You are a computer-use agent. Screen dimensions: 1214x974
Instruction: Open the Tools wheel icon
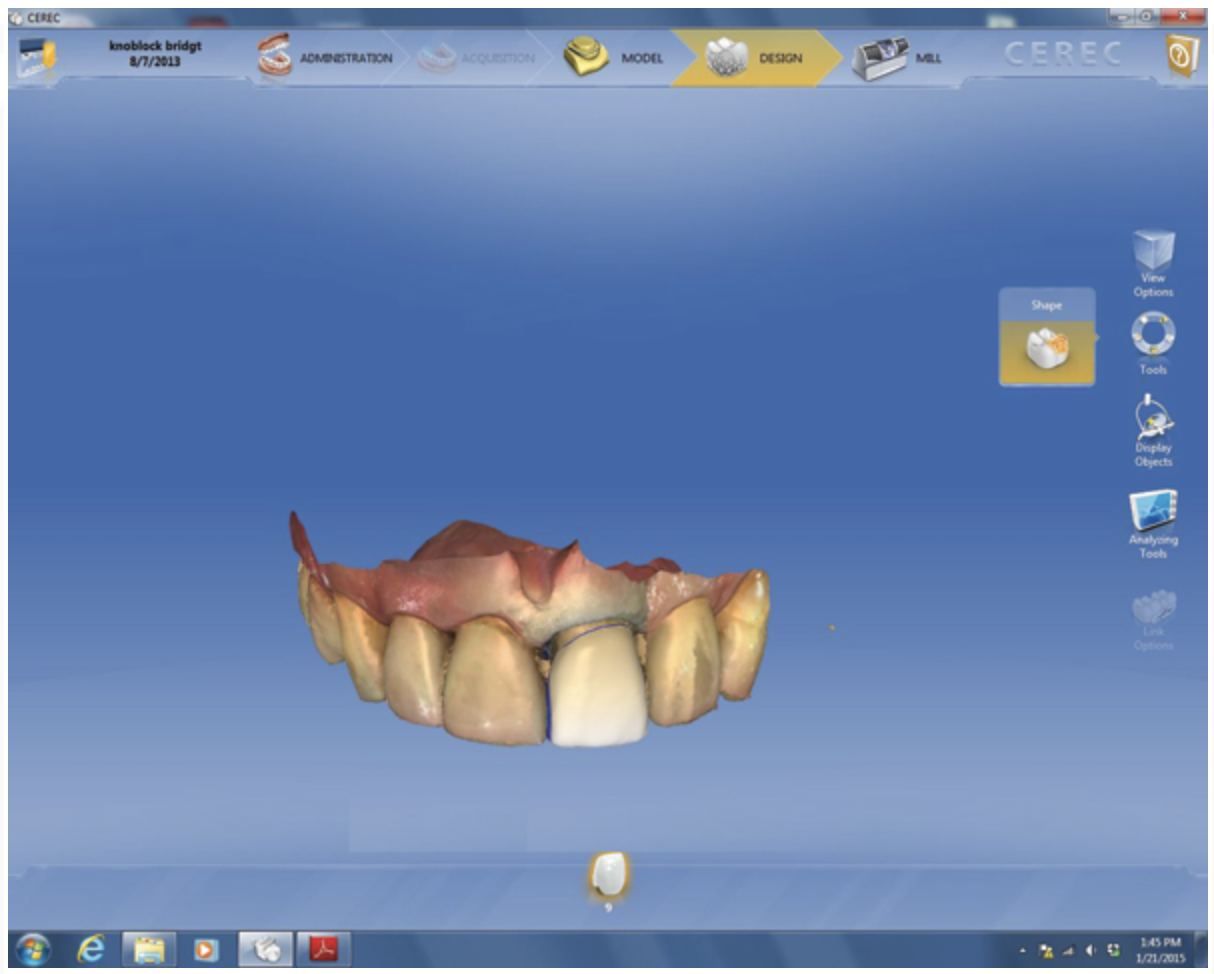point(1153,335)
